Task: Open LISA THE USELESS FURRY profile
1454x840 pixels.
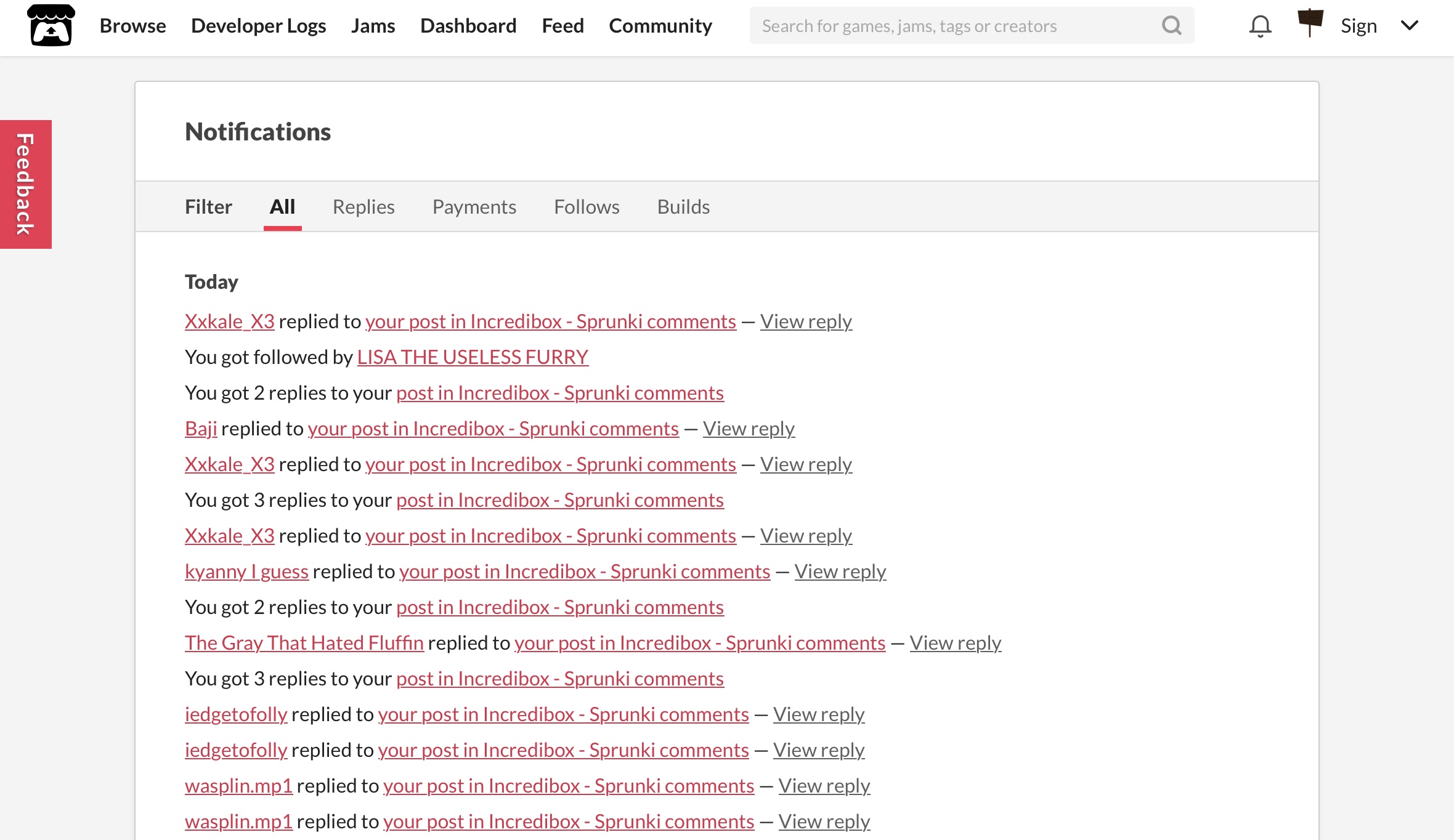Action: point(473,357)
